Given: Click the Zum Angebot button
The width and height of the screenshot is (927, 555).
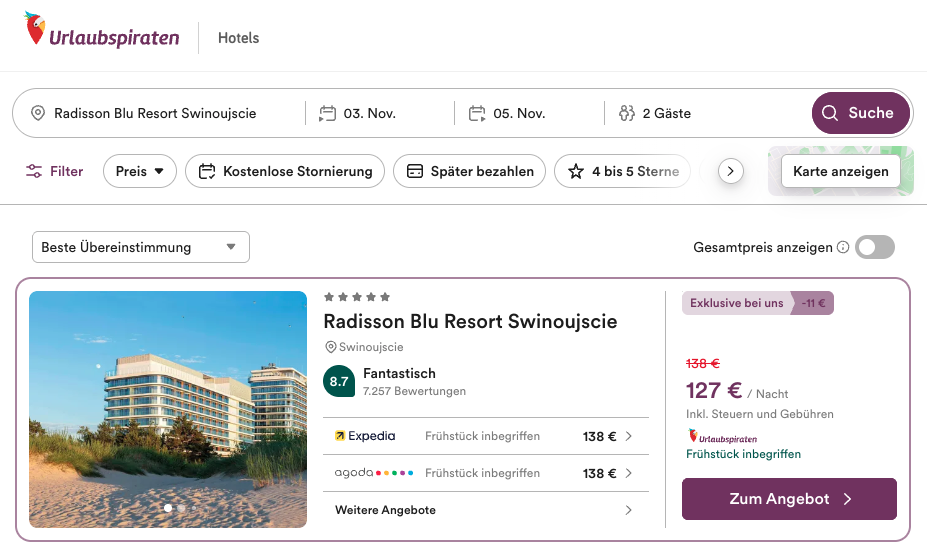Looking at the screenshot, I should coord(789,499).
